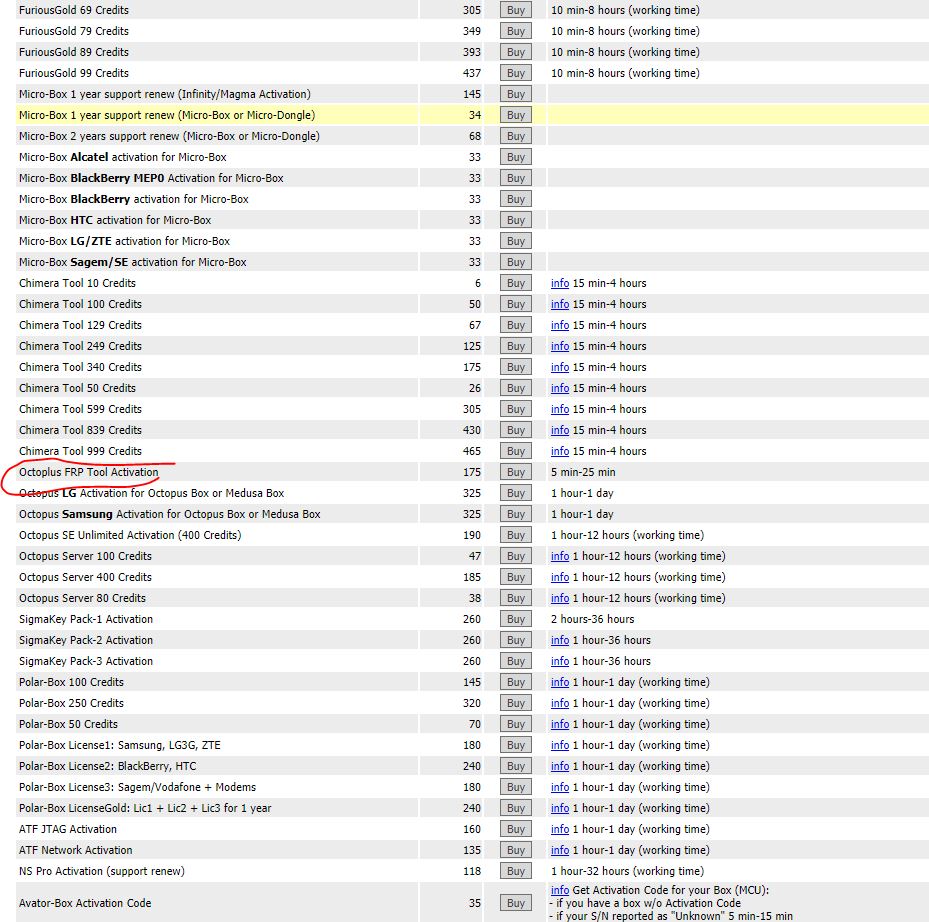The width and height of the screenshot is (929, 922).
Task: Buy Micro-Box 2 years support renew
Action: click(x=515, y=136)
